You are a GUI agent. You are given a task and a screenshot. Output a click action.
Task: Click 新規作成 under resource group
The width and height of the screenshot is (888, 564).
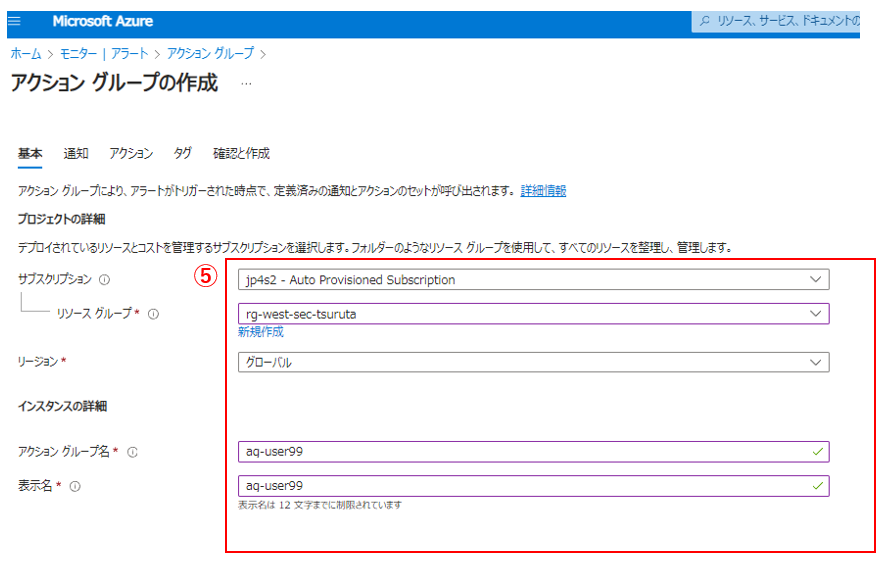(261, 332)
